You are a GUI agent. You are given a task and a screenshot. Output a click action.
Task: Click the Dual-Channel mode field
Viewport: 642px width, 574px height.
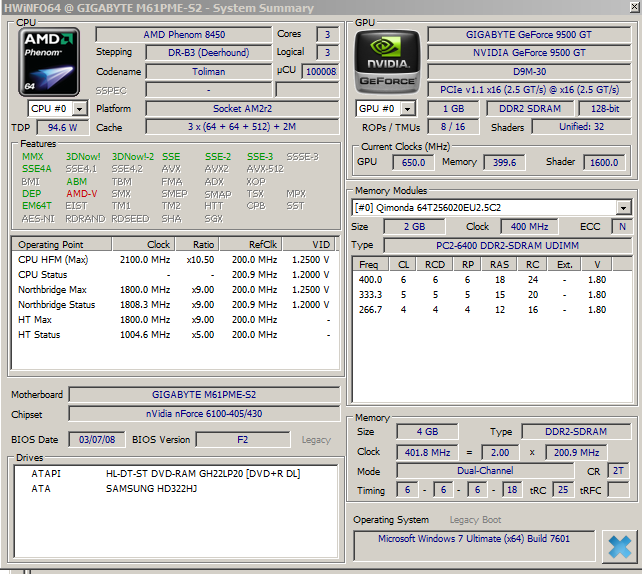pyautogui.click(x=485, y=471)
